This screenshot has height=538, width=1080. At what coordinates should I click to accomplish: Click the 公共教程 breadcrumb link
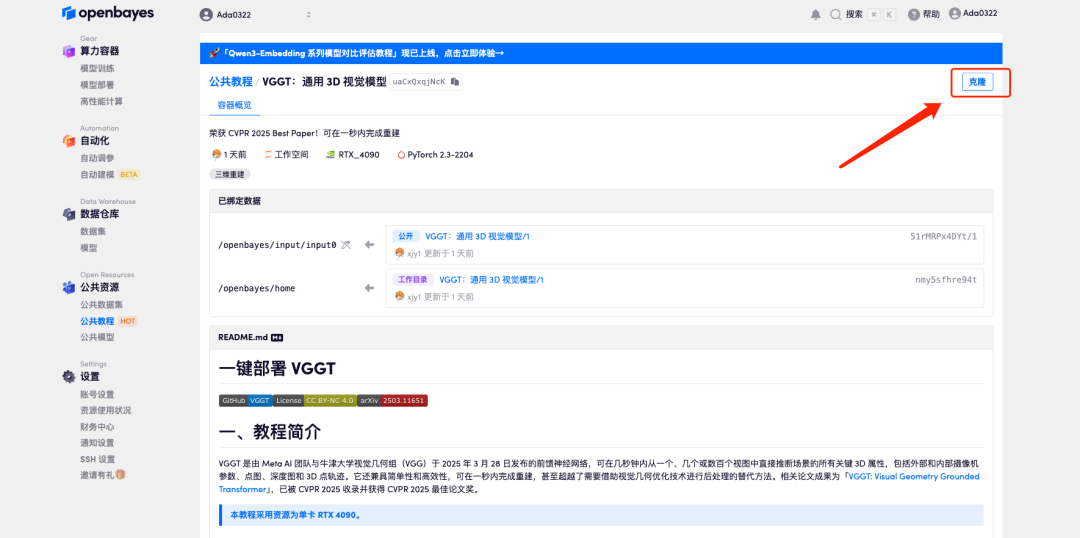(231, 81)
